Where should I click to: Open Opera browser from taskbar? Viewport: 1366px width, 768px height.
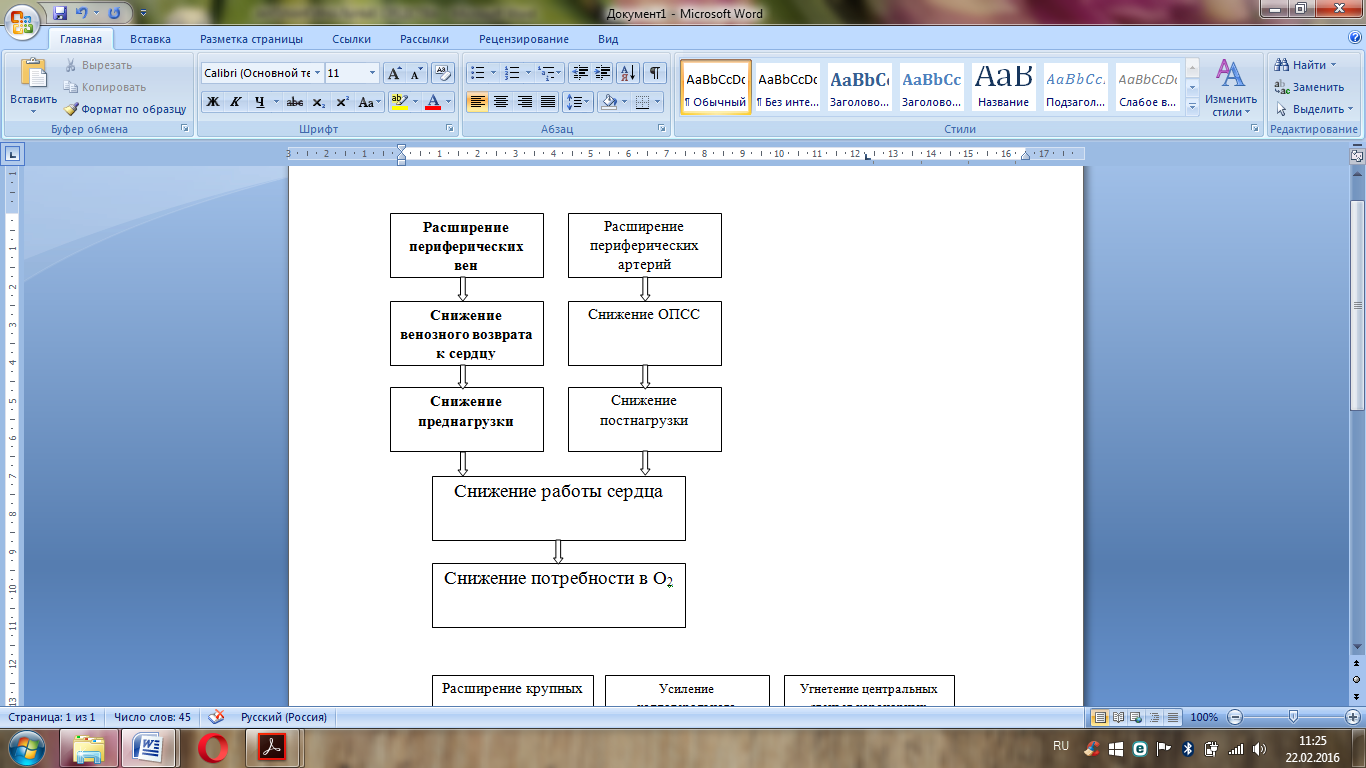[213, 748]
